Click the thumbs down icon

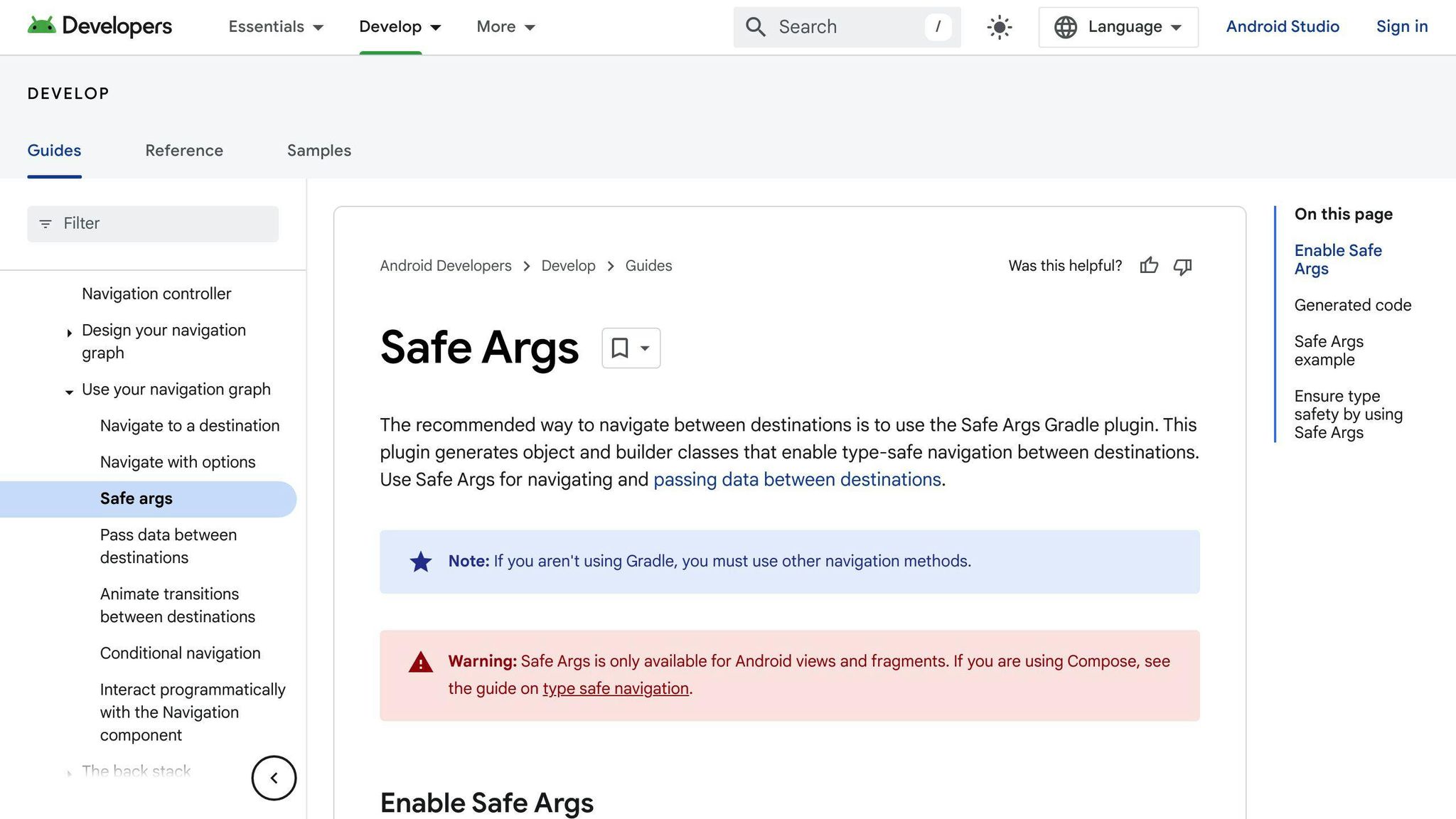[1182, 267]
